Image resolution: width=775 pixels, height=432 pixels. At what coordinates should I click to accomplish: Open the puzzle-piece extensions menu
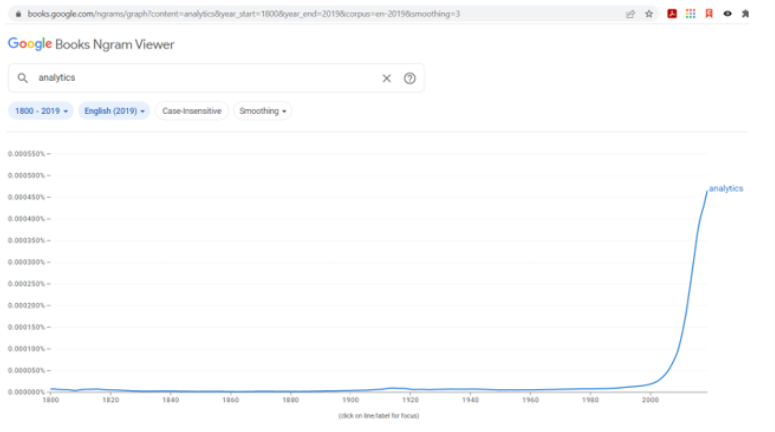pos(745,14)
